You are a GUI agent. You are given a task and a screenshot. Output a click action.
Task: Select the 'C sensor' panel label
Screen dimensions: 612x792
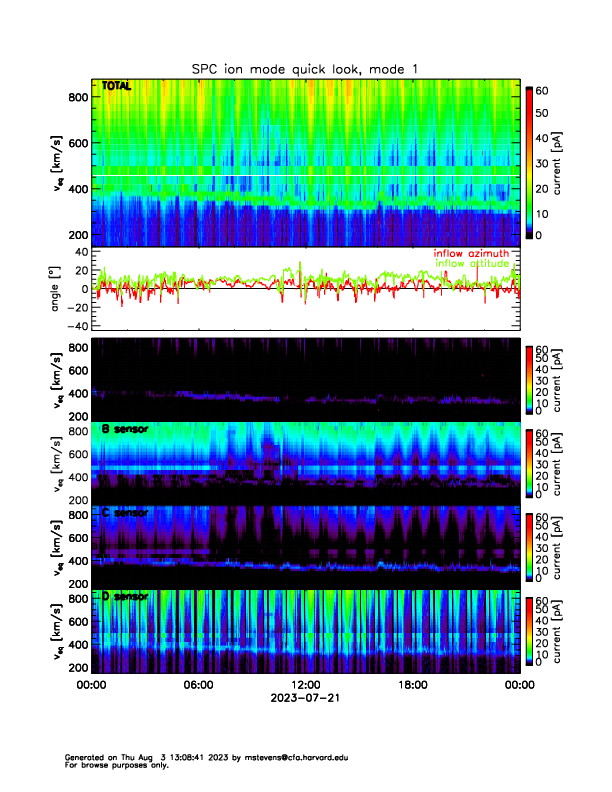click(124, 512)
